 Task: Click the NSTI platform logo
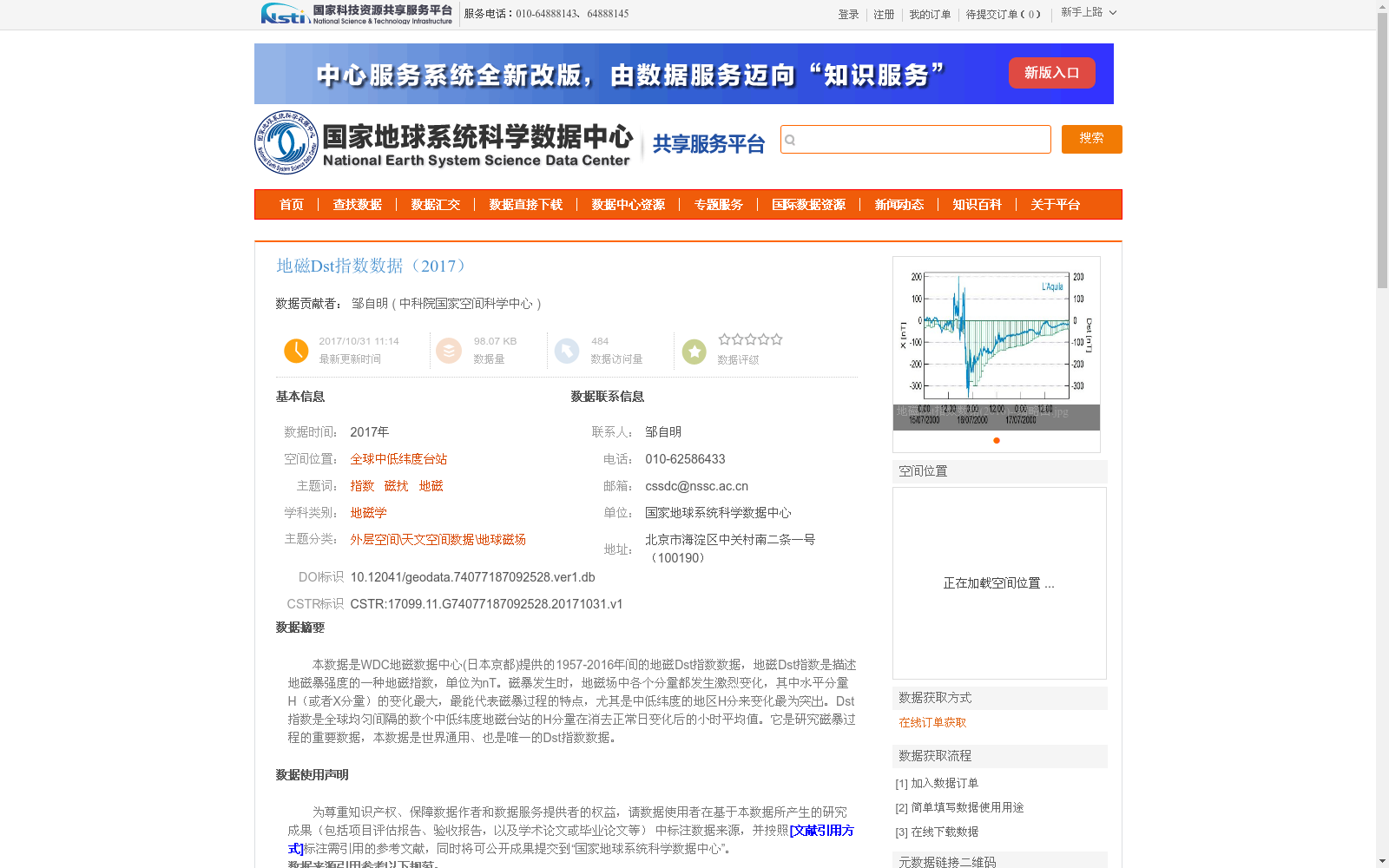(x=357, y=14)
